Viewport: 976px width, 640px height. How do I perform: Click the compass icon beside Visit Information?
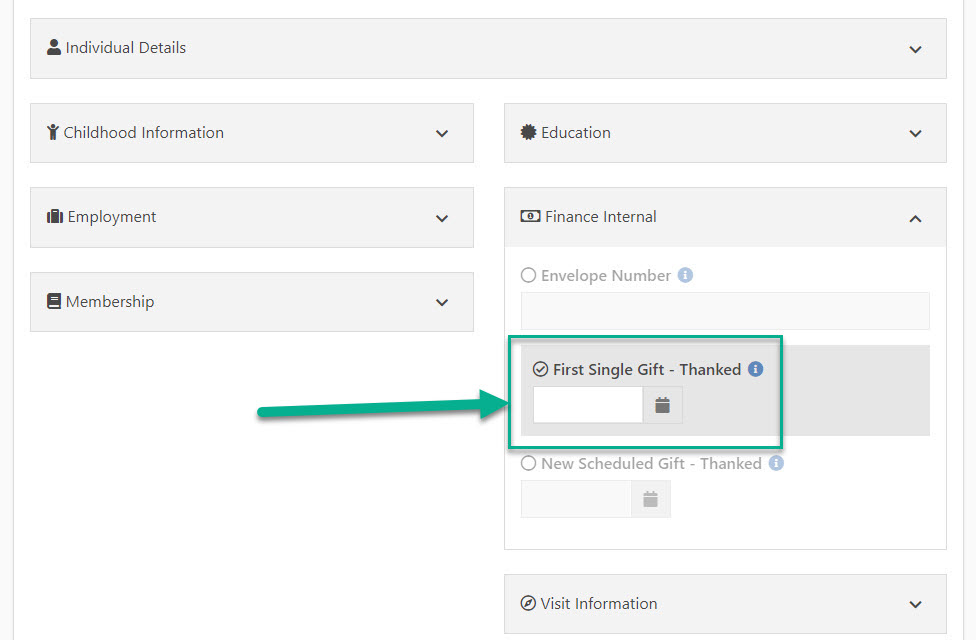click(x=528, y=603)
